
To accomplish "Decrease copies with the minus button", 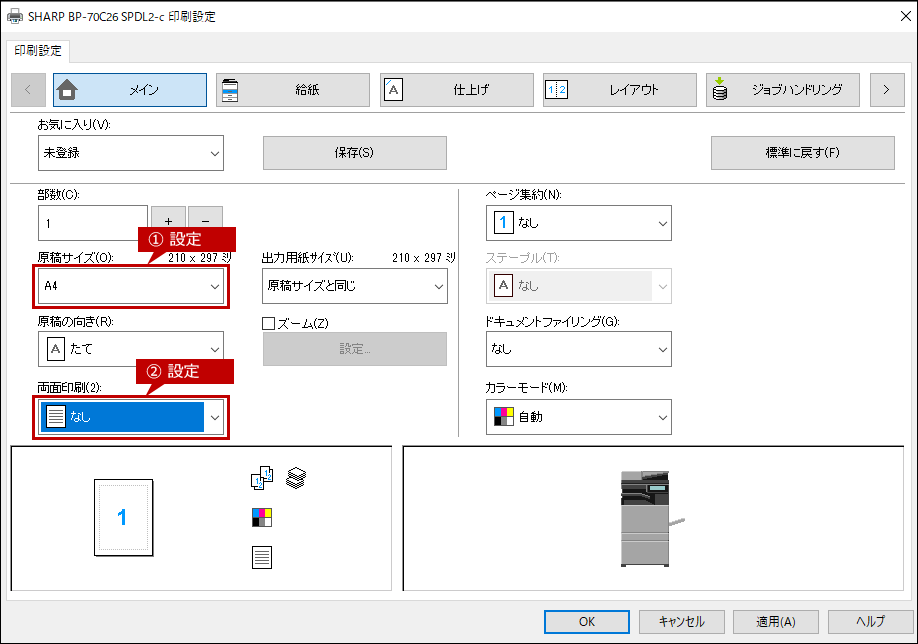I will coord(205,220).
